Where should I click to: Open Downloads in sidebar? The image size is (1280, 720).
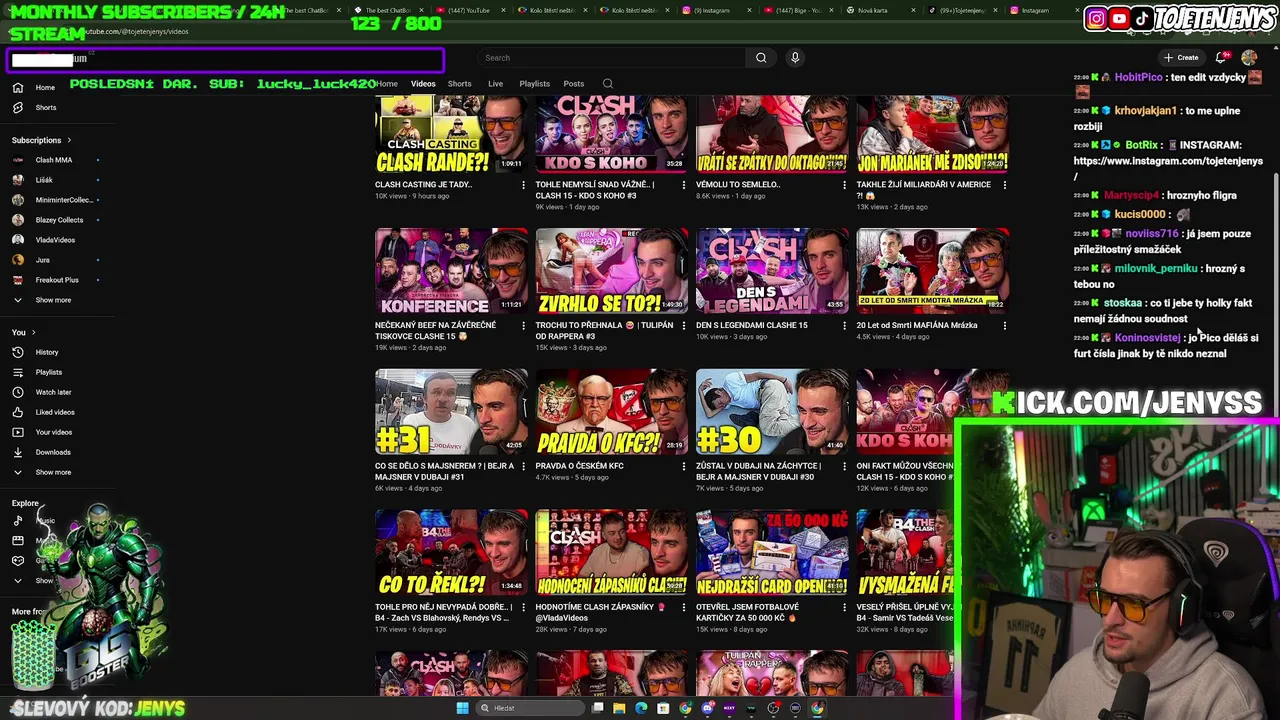point(52,452)
